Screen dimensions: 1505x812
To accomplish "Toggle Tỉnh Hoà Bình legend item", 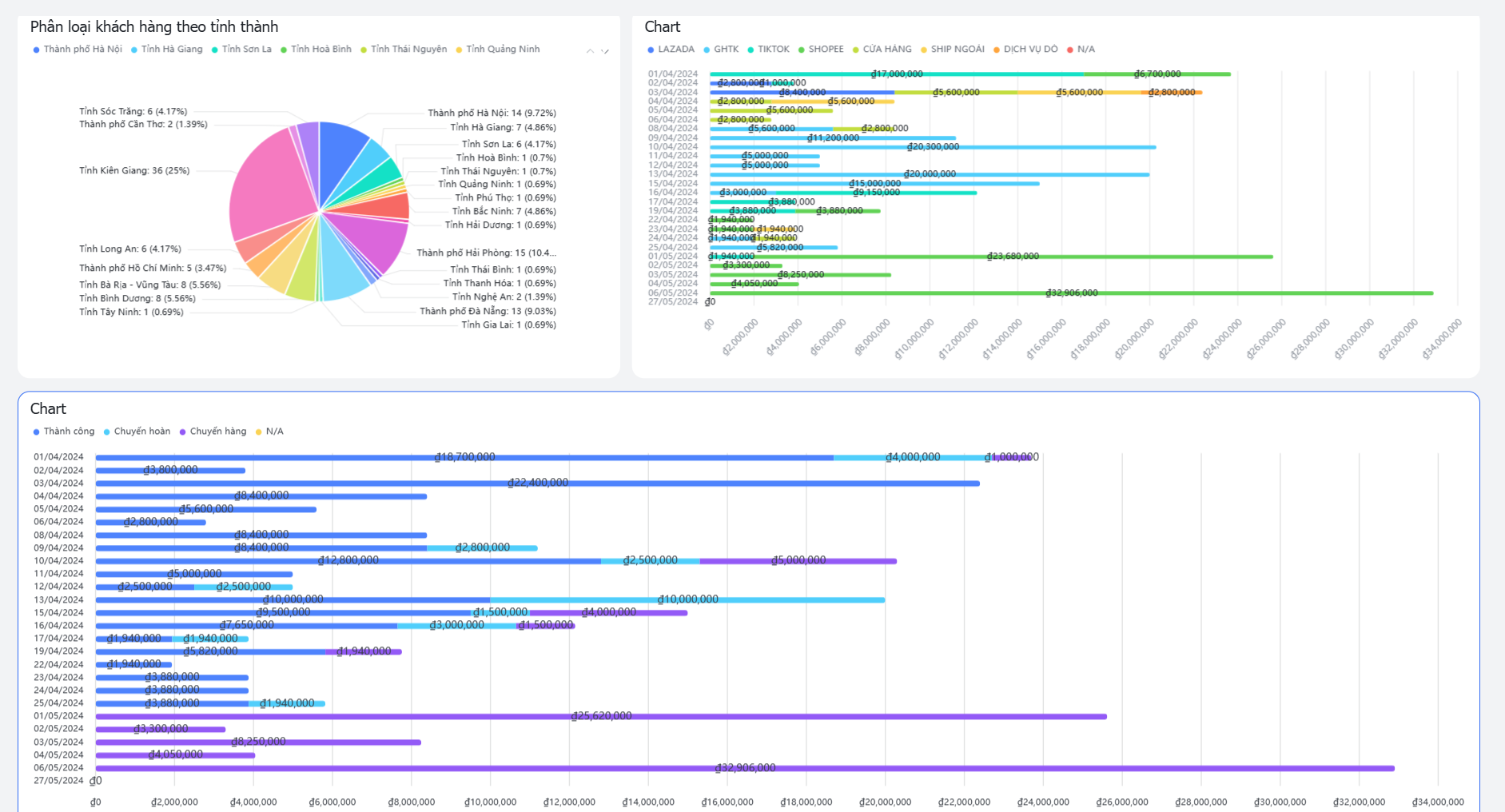I will click(316, 50).
